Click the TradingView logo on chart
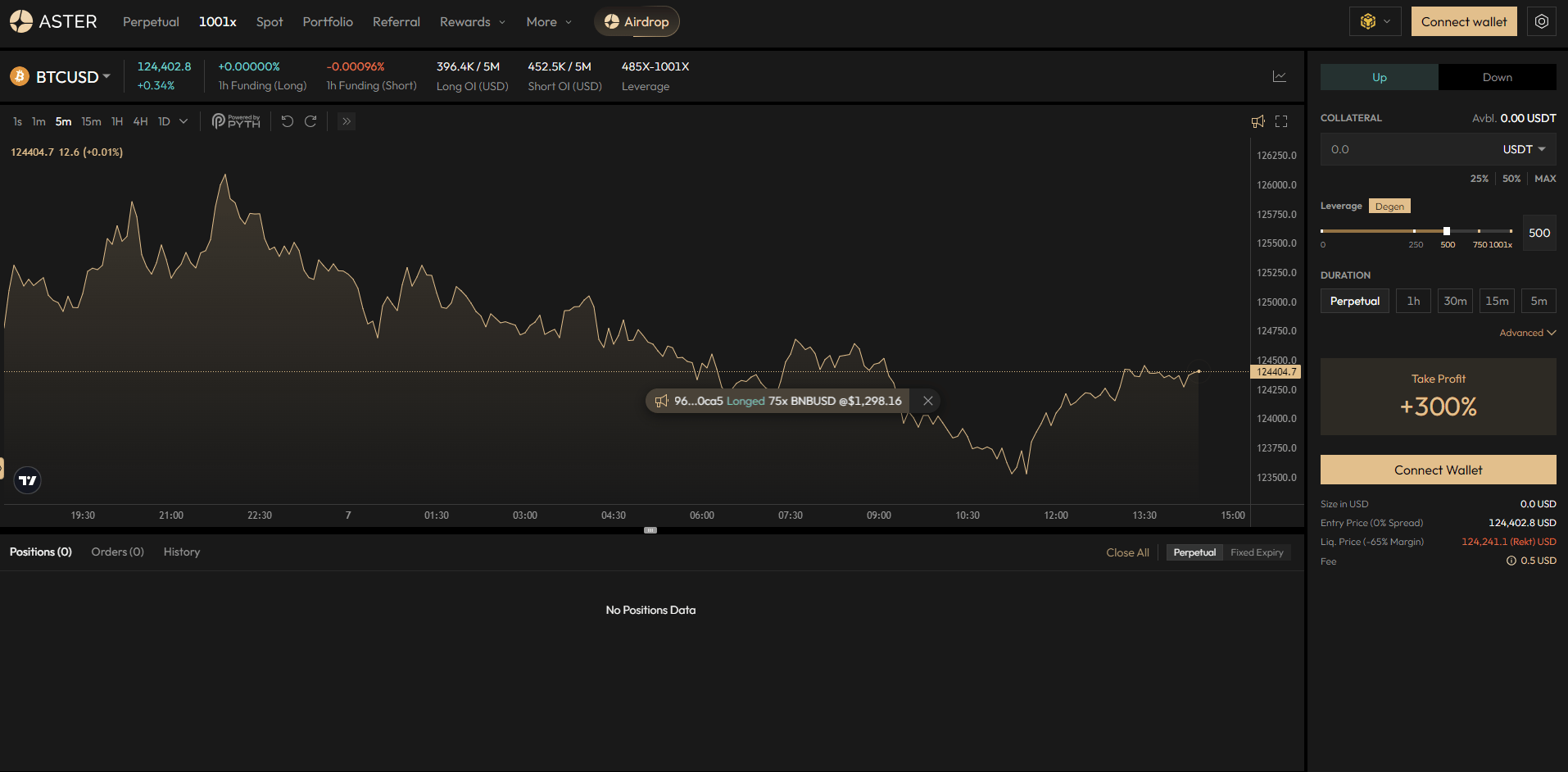The height and width of the screenshot is (772, 1568). [x=28, y=480]
